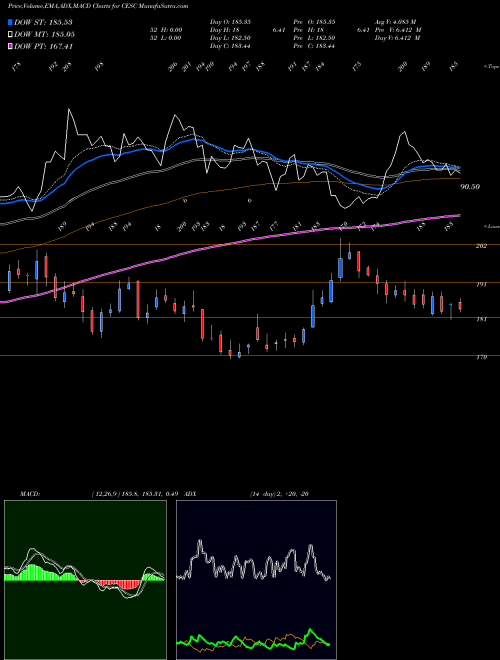
Task: Click the white DOW MT legend swatch
Action: [10, 34]
